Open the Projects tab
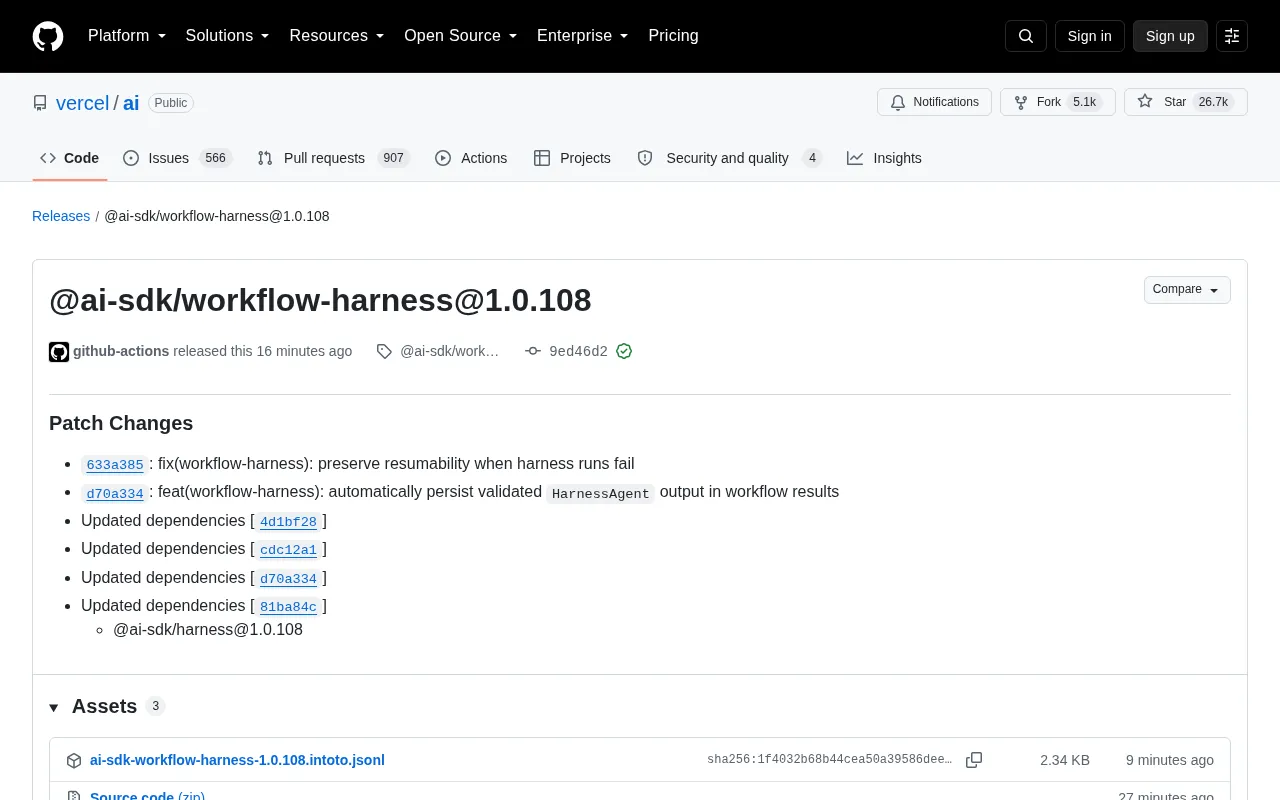This screenshot has height=800, width=1280. [573, 158]
